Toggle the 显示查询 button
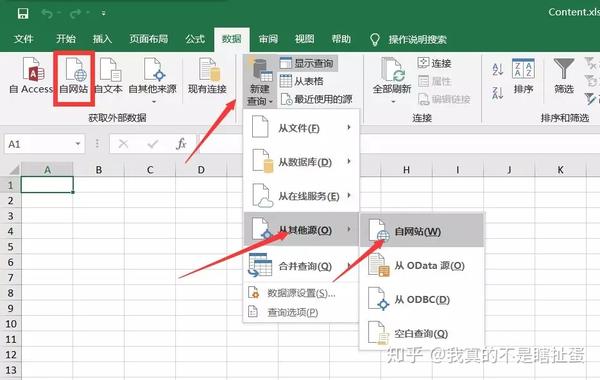The image size is (600, 380). point(308,63)
